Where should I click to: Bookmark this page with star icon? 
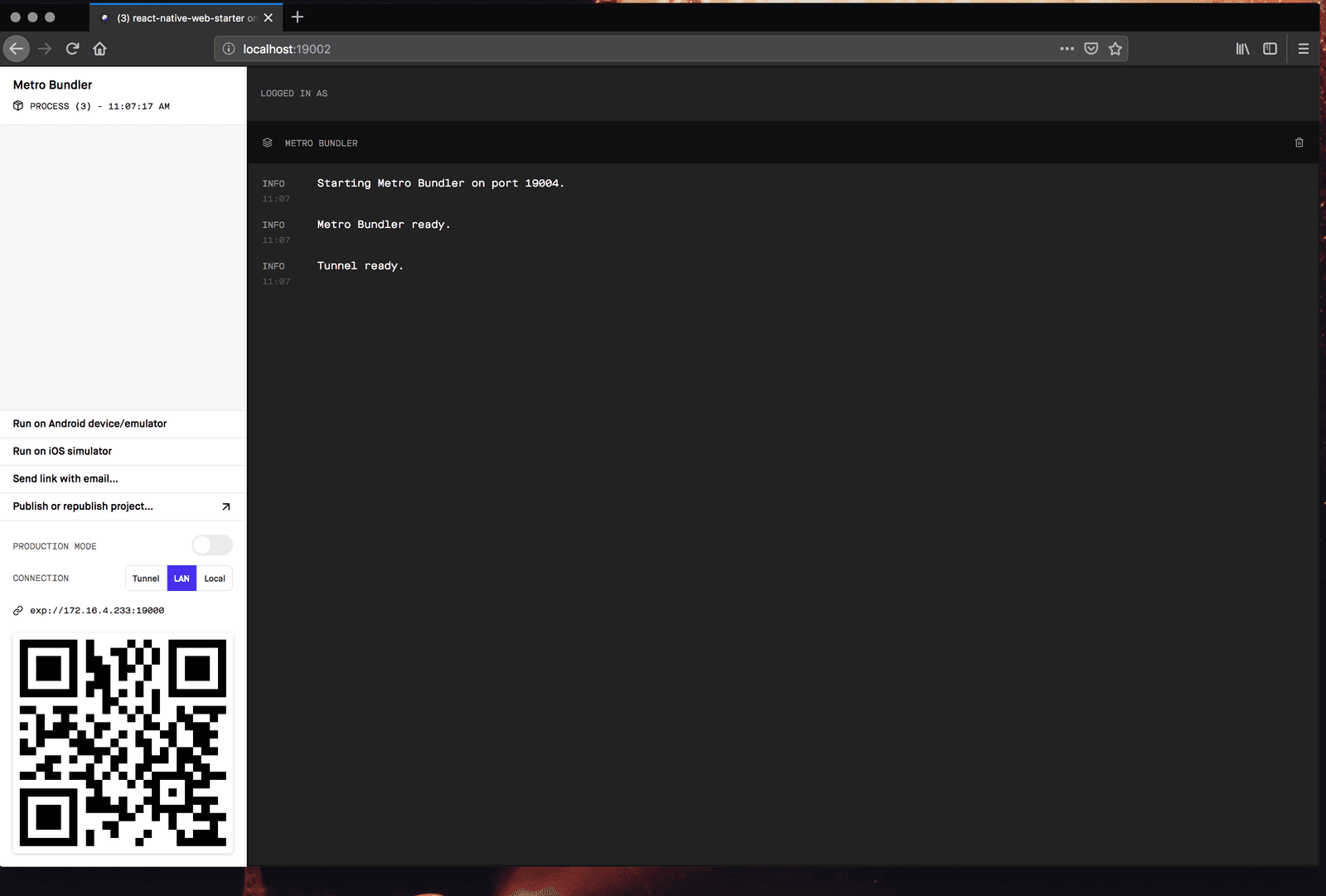click(x=1115, y=49)
